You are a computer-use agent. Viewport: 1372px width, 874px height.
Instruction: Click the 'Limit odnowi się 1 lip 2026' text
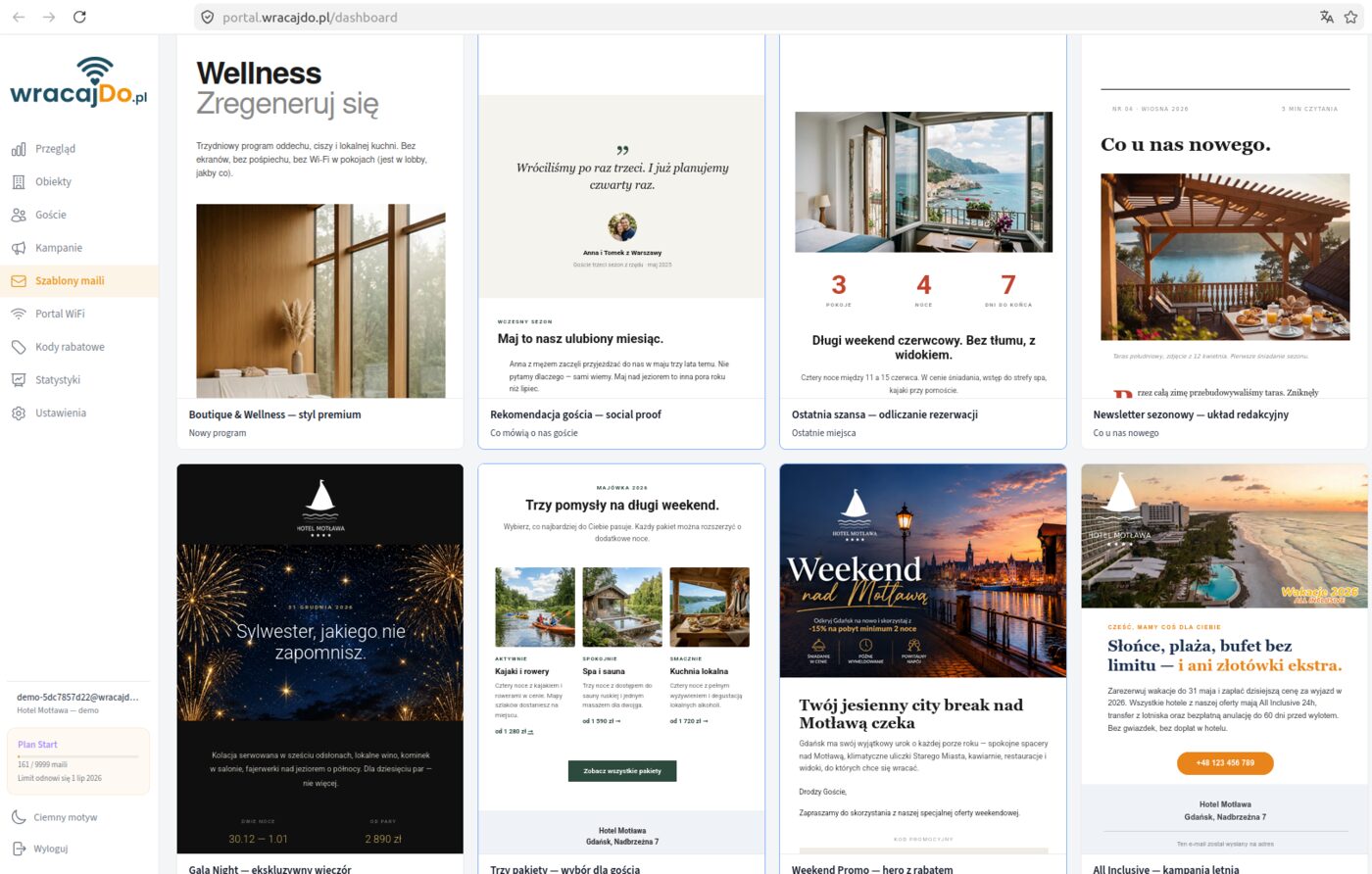coord(60,778)
